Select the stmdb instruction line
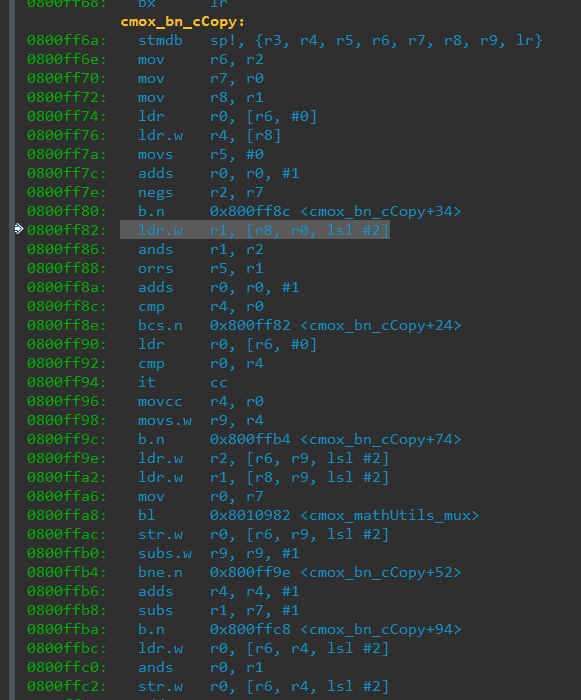This screenshot has width=581, height=700. (x=340, y=41)
